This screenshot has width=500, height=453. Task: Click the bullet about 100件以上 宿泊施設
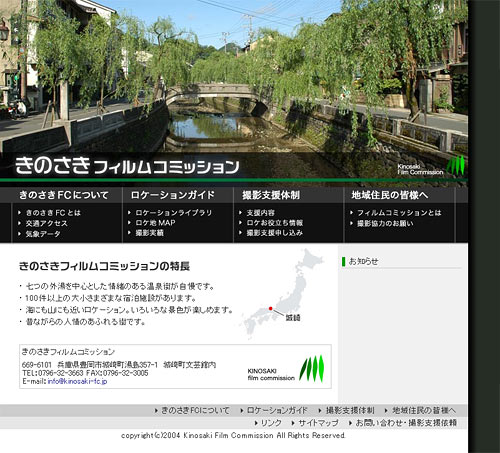click(111, 298)
